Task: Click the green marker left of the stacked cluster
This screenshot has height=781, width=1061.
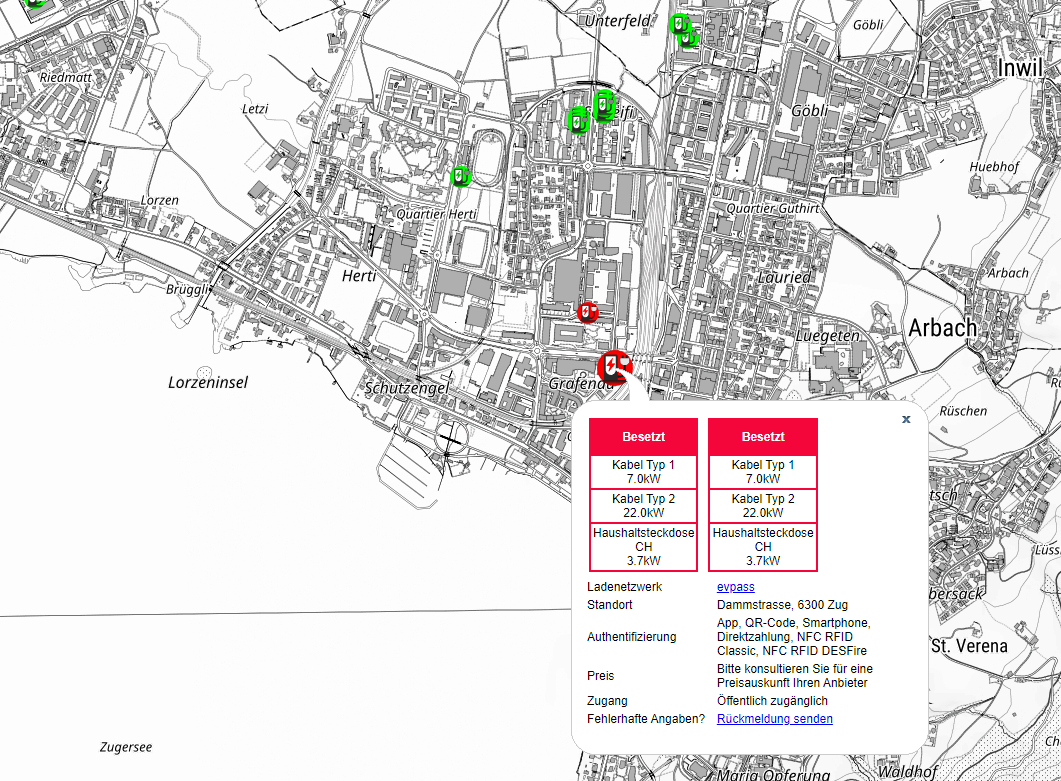Action: click(577, 121)
